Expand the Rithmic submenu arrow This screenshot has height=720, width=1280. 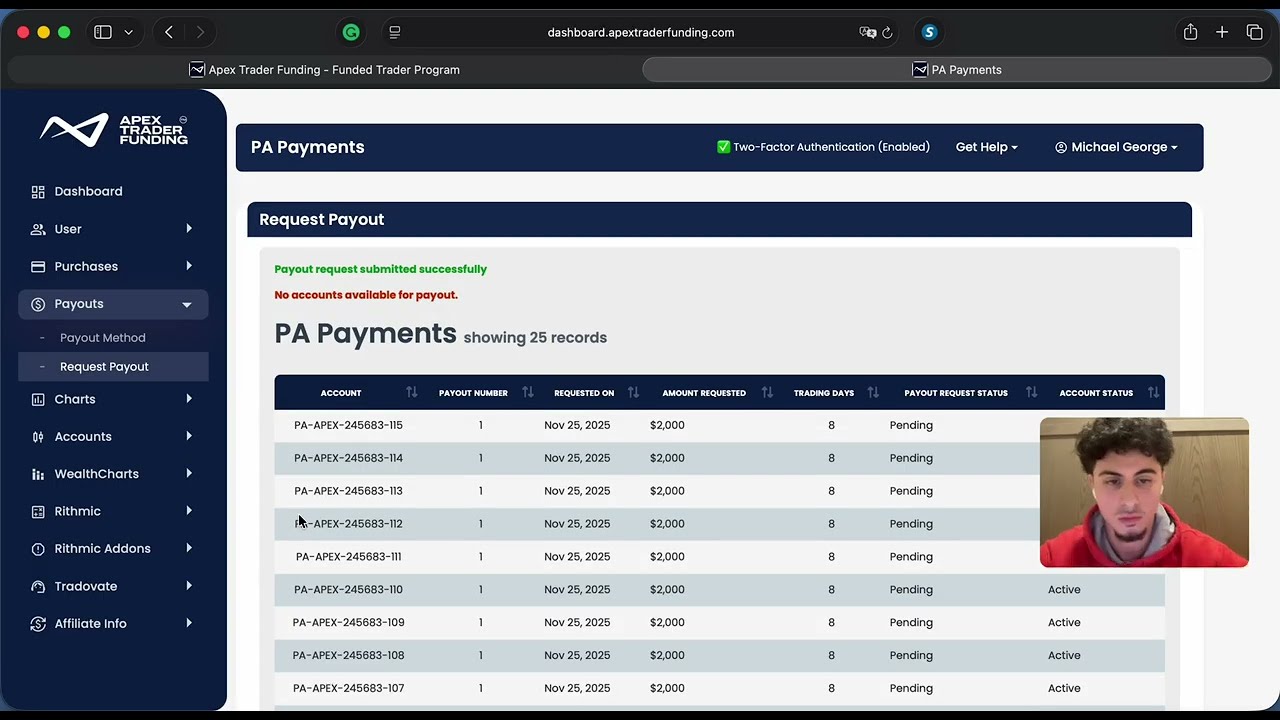pos(188,511)
